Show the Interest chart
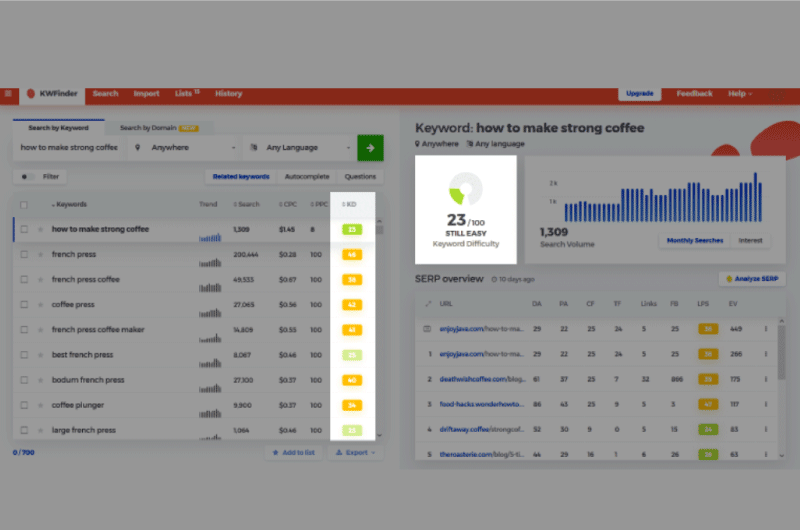Viewport: 800px width, 530px height. [750, 241]
